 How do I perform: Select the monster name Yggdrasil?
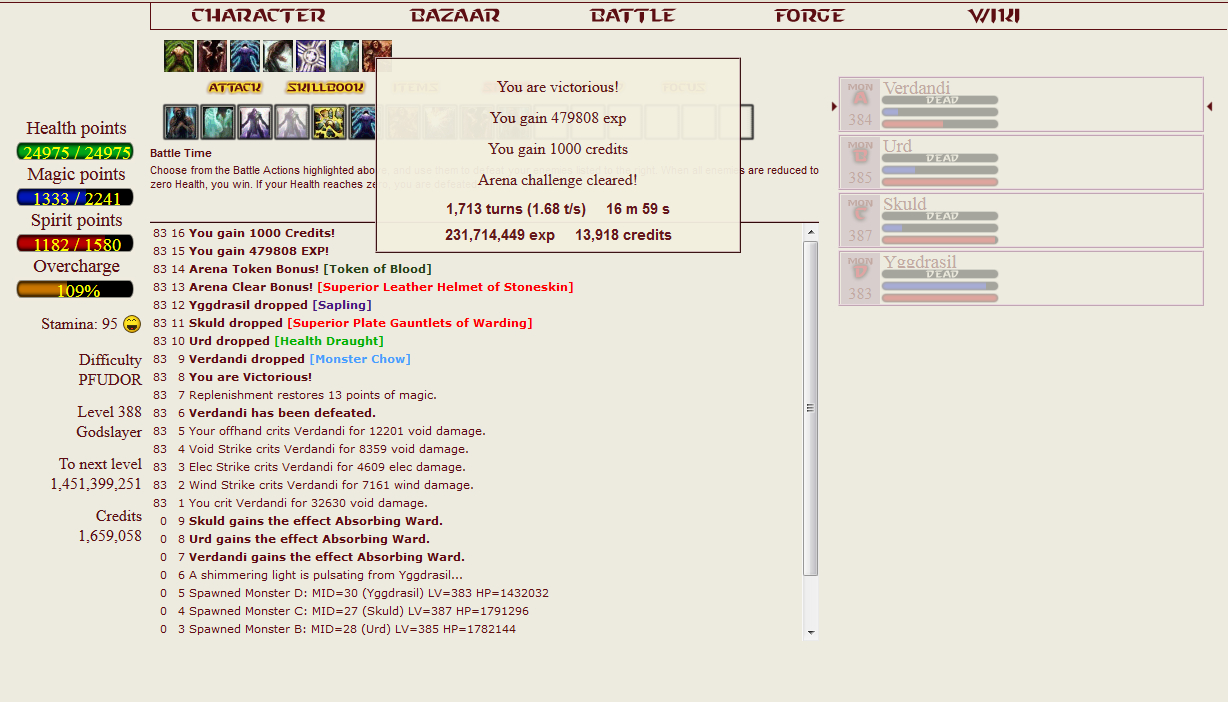point(920,262)
